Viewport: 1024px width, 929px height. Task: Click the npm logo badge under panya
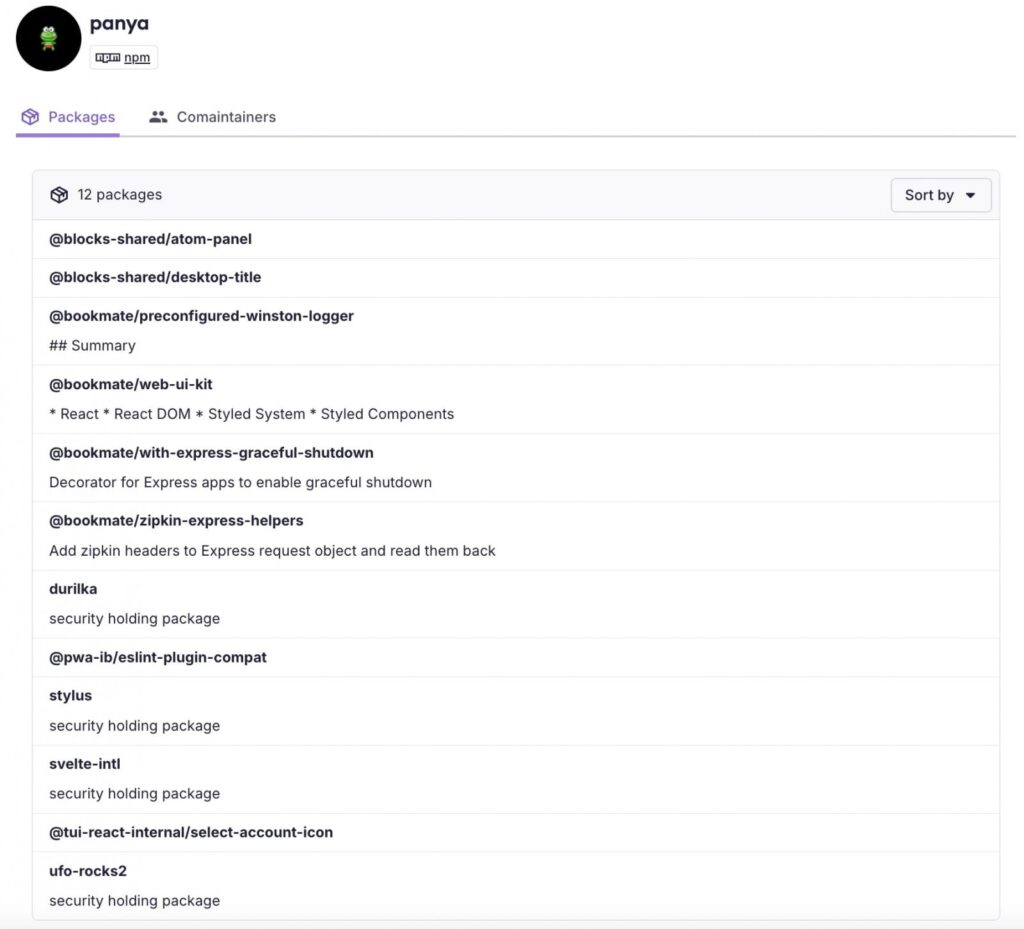(x=107, y=57)
